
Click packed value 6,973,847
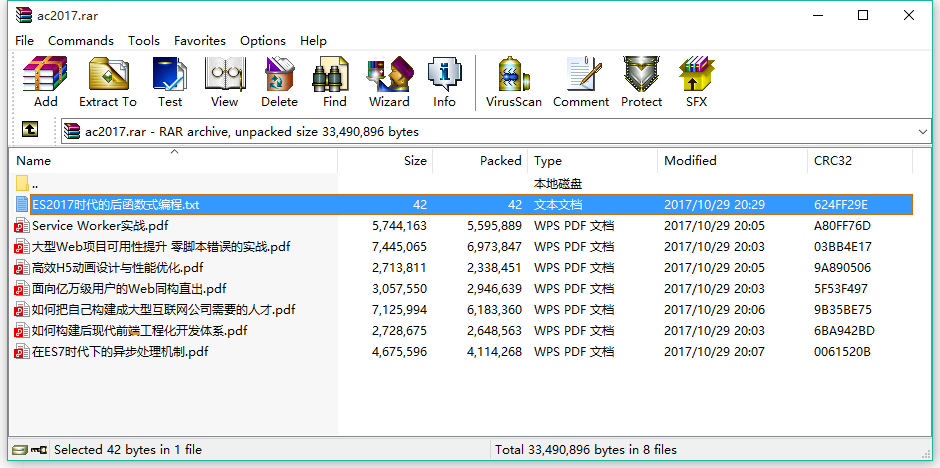494,247
